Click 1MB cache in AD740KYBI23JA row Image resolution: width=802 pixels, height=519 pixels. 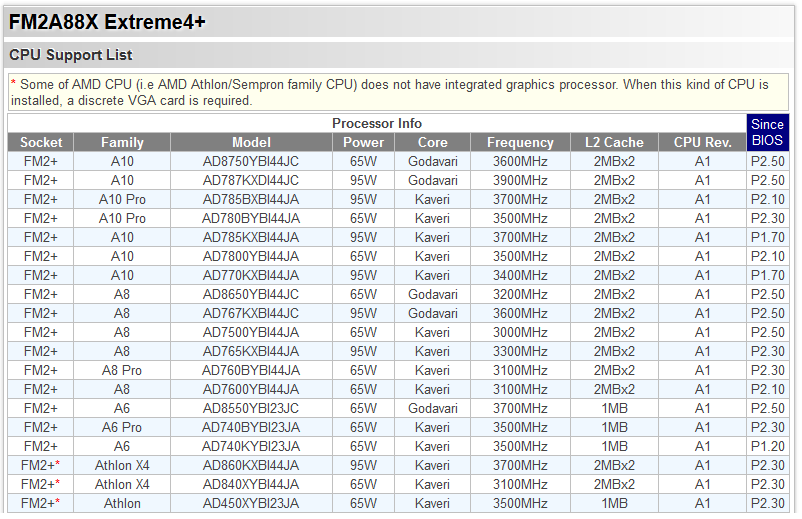coord(614,446)
